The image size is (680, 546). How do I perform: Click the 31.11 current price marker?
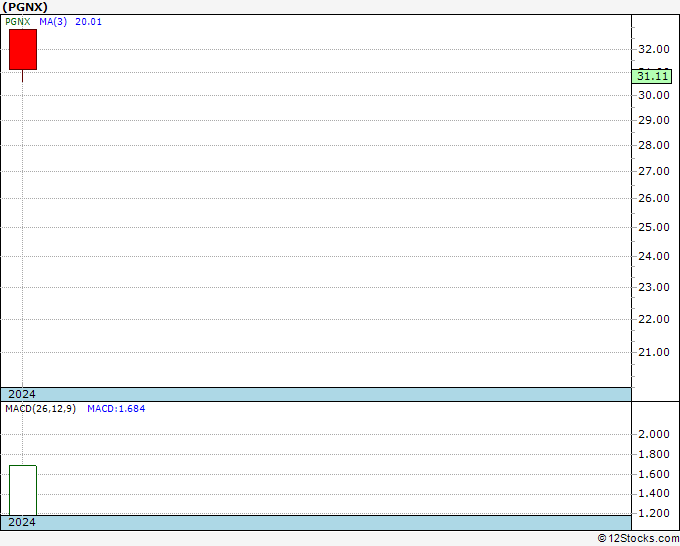pos(652,77)
